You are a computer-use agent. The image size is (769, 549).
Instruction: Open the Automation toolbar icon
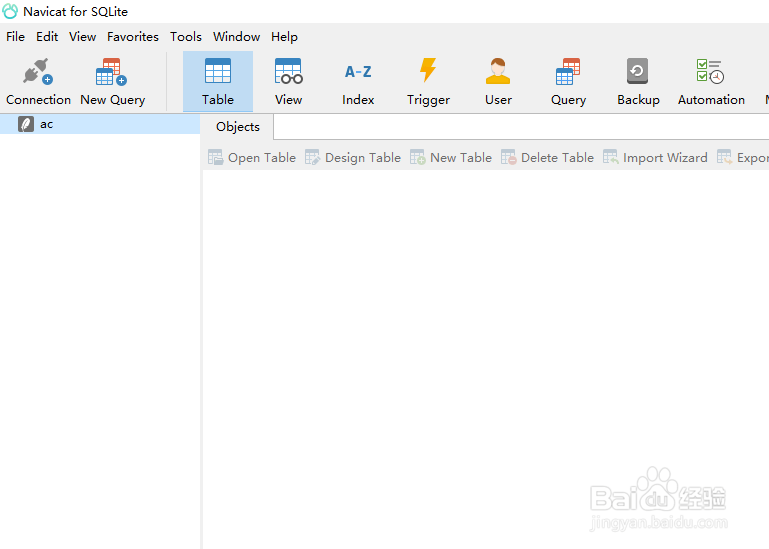711,81
